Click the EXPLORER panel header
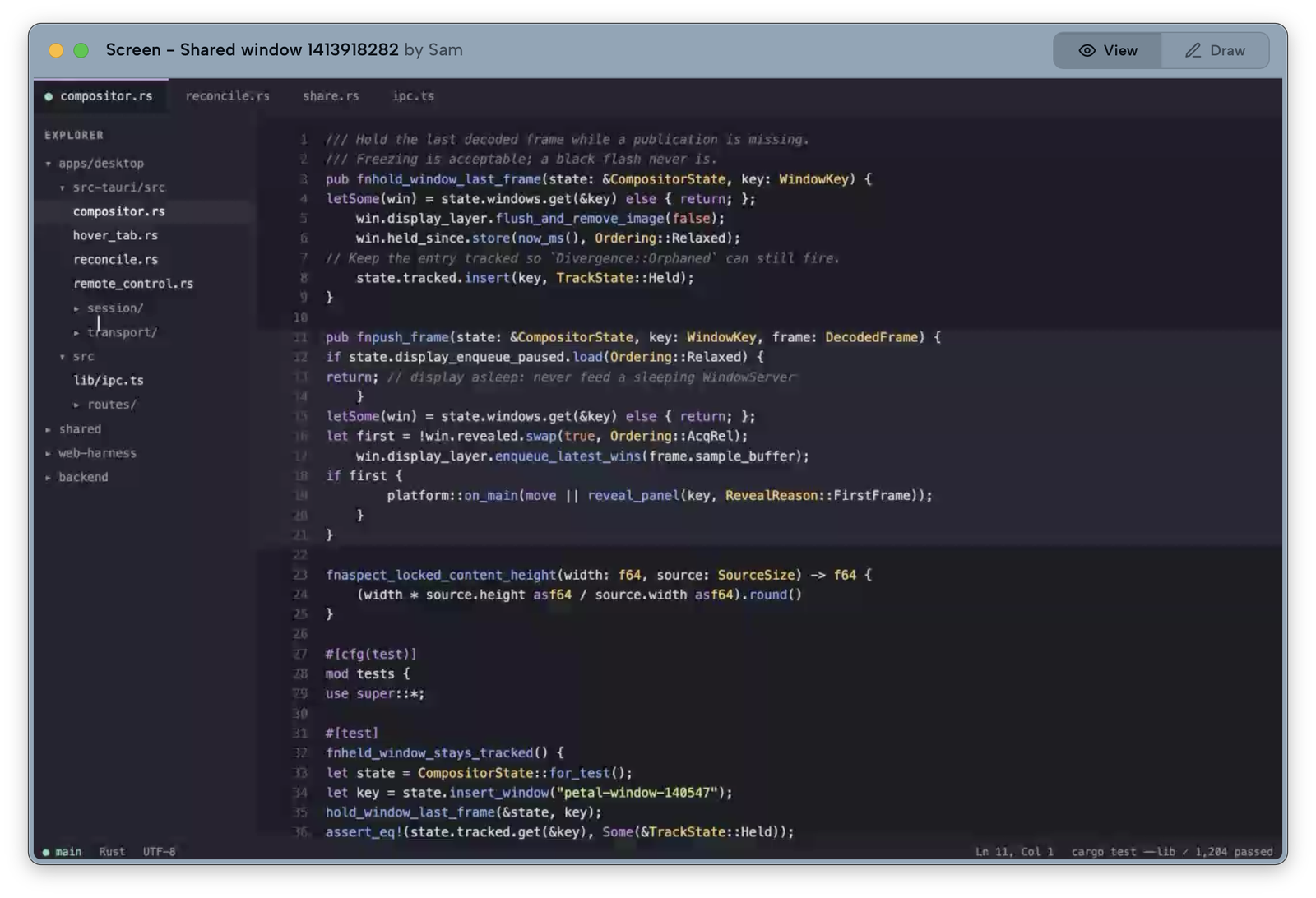This screenshot has width=1316, height=898. pyautogui.click(x=74, y=135)
